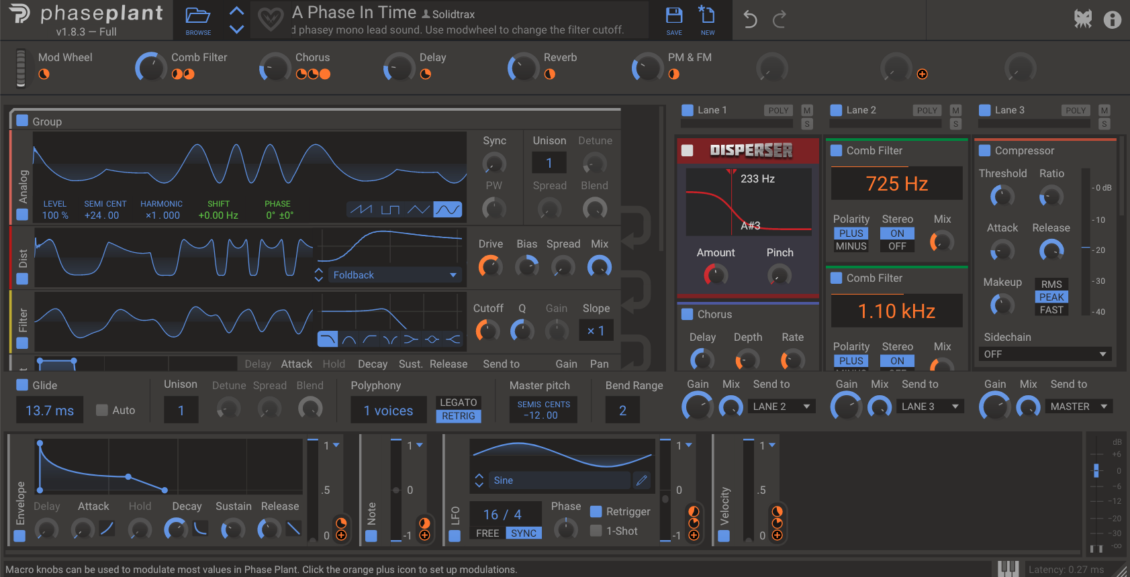This screenshot has height=577, width=1130.
Task: Toggle Lane 1 enable box
Action: [687, 110]
